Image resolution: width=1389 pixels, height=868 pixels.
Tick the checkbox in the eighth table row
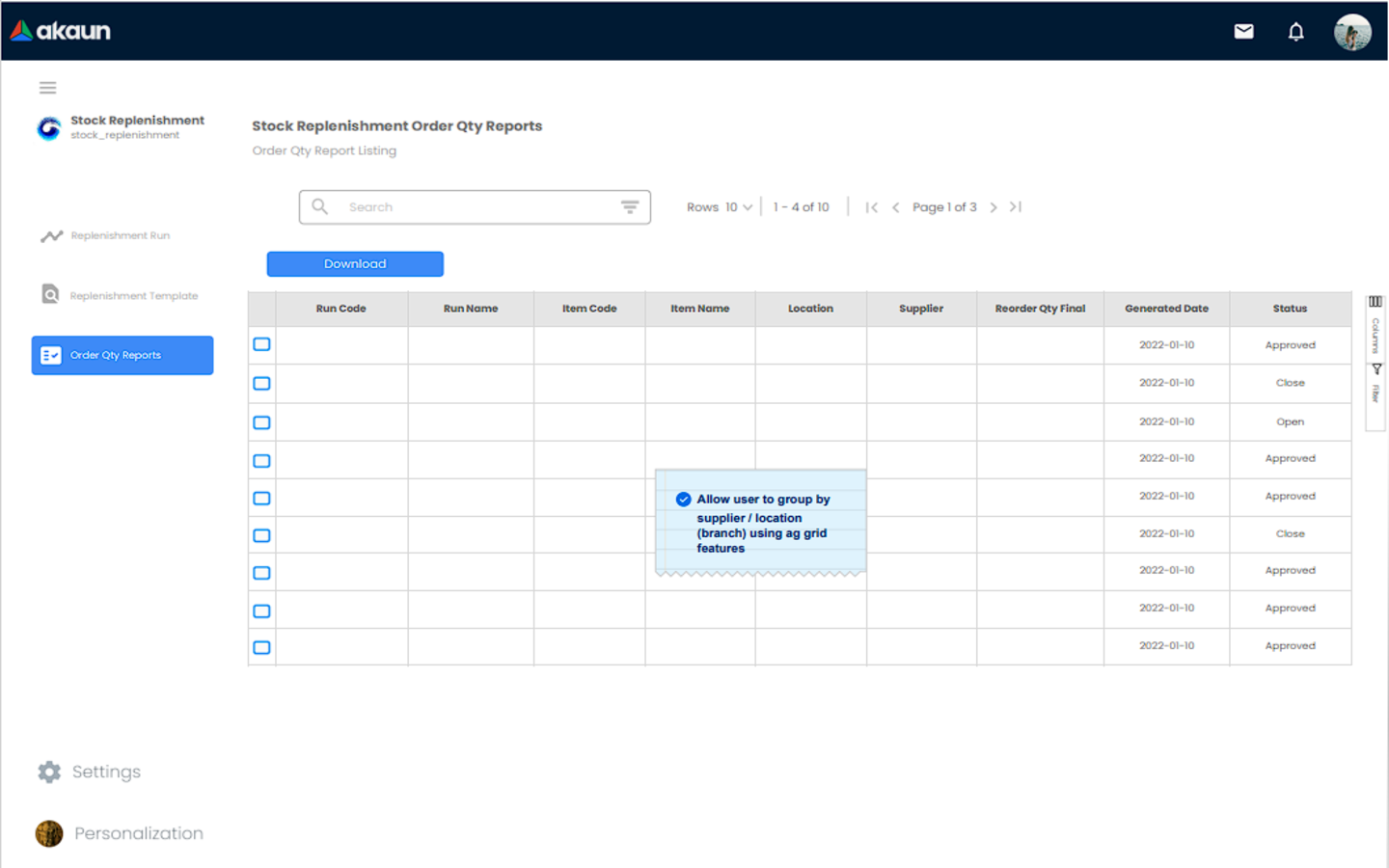pyautogui.click(x=261, y=611)
